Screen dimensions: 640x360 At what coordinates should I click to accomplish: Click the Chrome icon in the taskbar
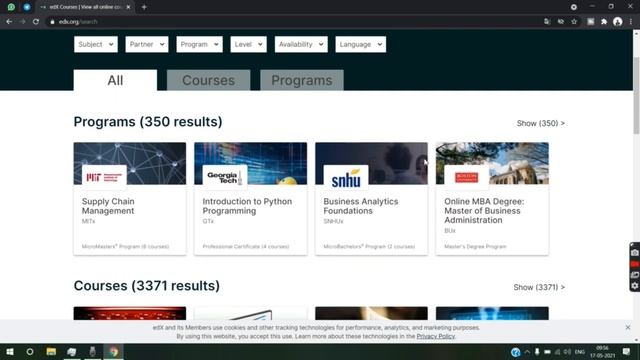[113, 351]
